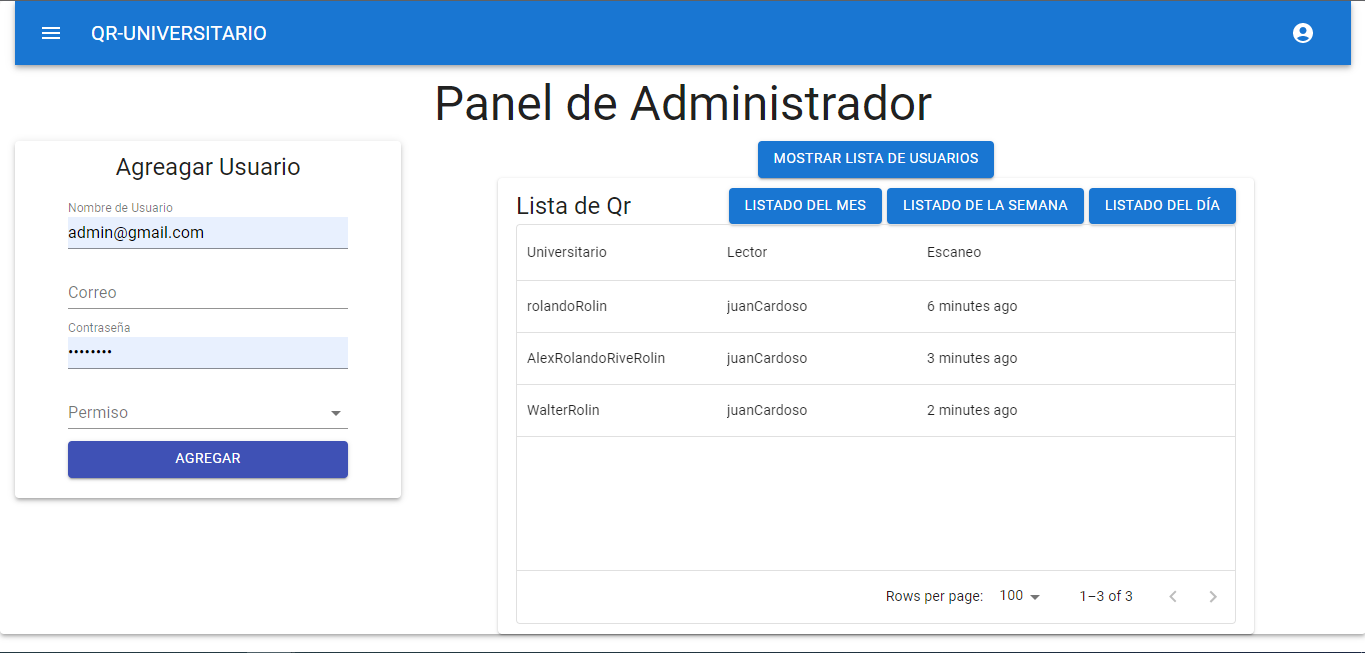Click the Nombre de Usuario field
Screen dimensions: 1365x653
tap(207, 233)
